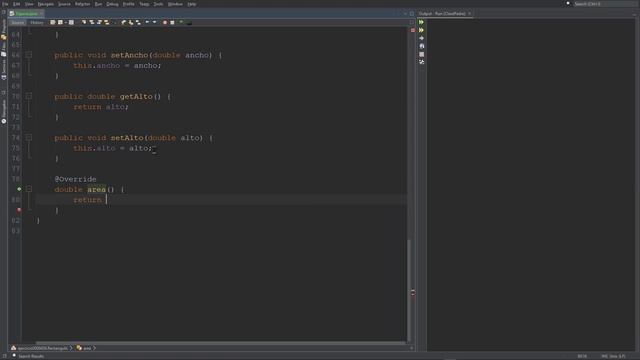This screenshot has height=360, width=640.
Task: Select the Rectangulo file tab
Action: tap(26, 13)
